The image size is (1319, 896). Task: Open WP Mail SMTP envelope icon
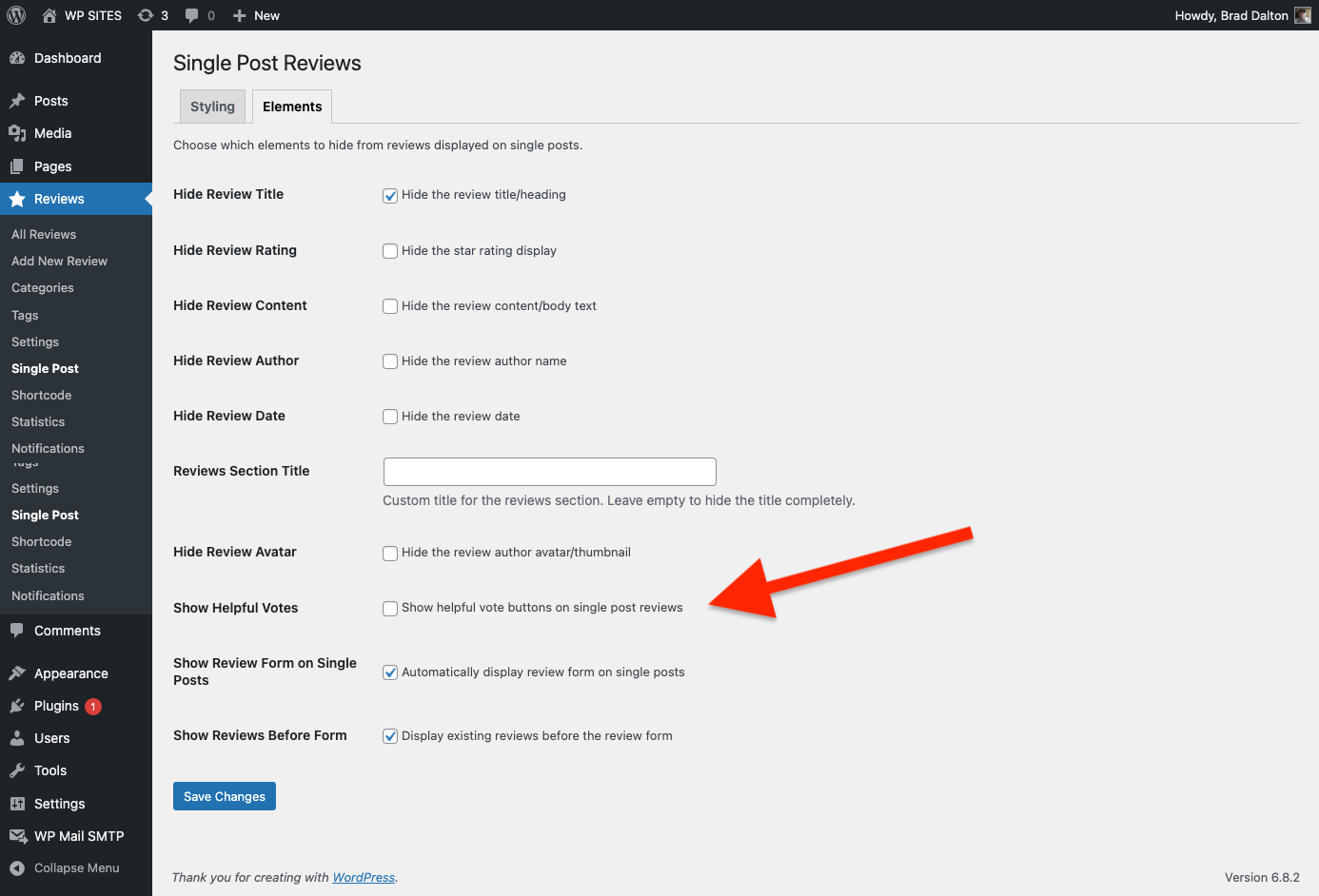pyautogui.click(x=17, y=836)
